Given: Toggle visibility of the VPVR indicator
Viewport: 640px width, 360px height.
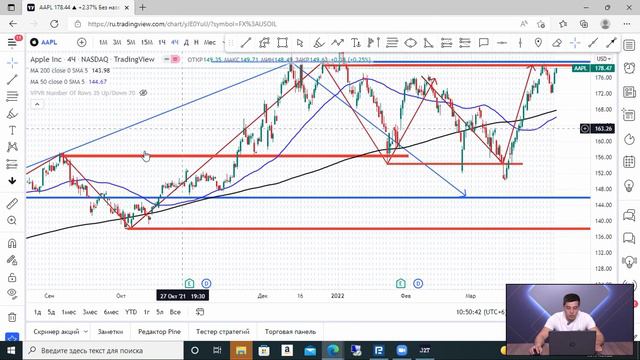Looking at the screenshot, I should point(143,93).
